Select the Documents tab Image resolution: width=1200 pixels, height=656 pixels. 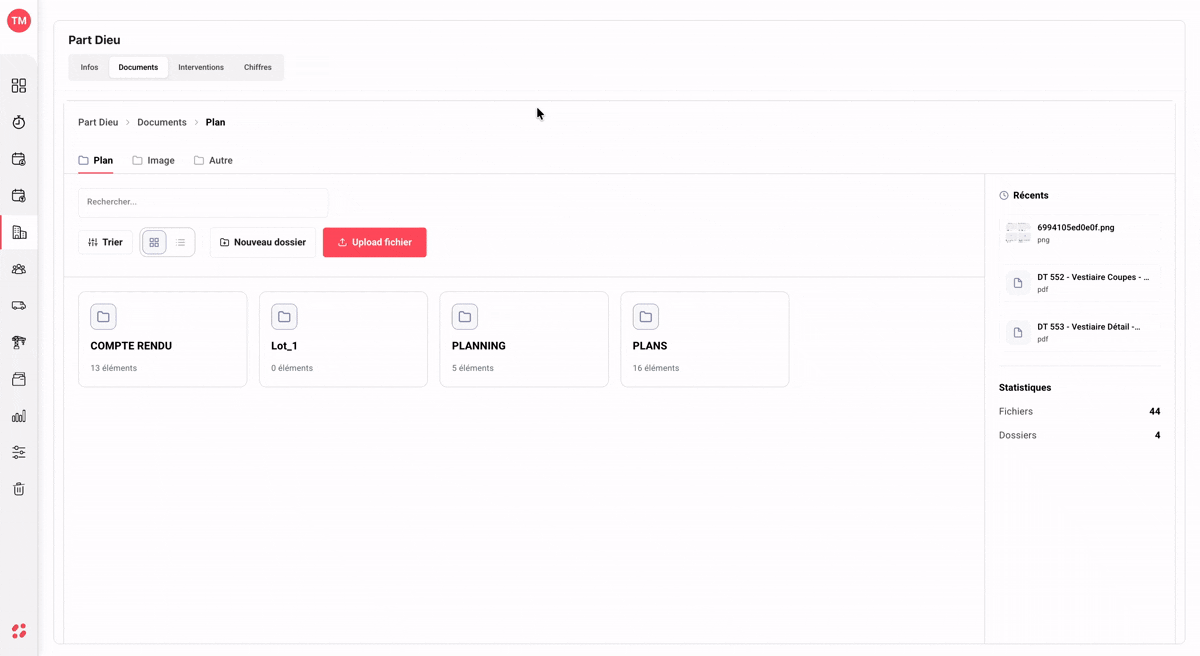[x=138, y=67]
